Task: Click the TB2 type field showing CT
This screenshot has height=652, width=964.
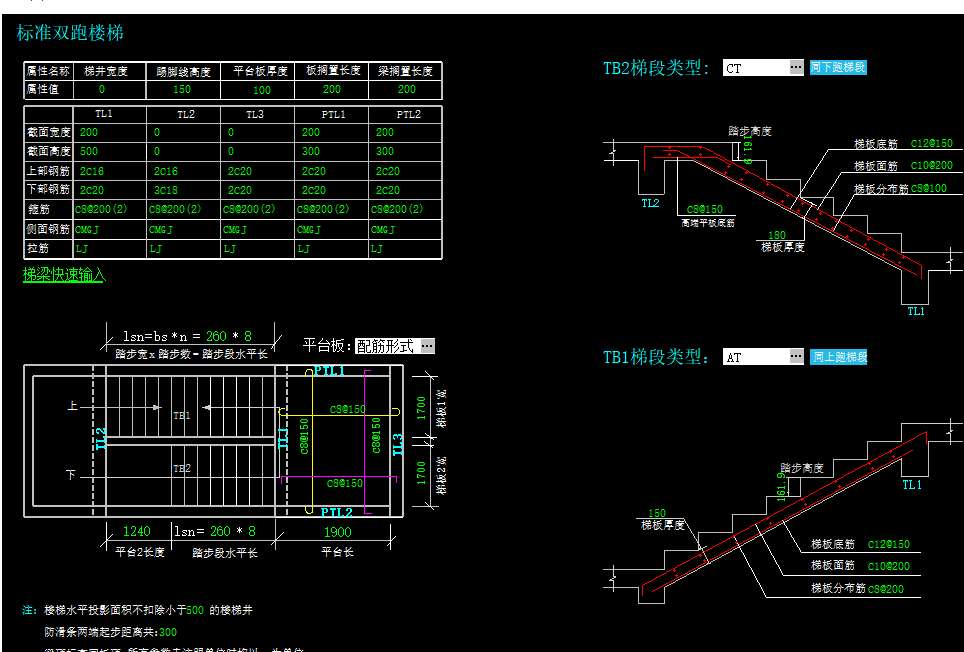Action: 756,68
